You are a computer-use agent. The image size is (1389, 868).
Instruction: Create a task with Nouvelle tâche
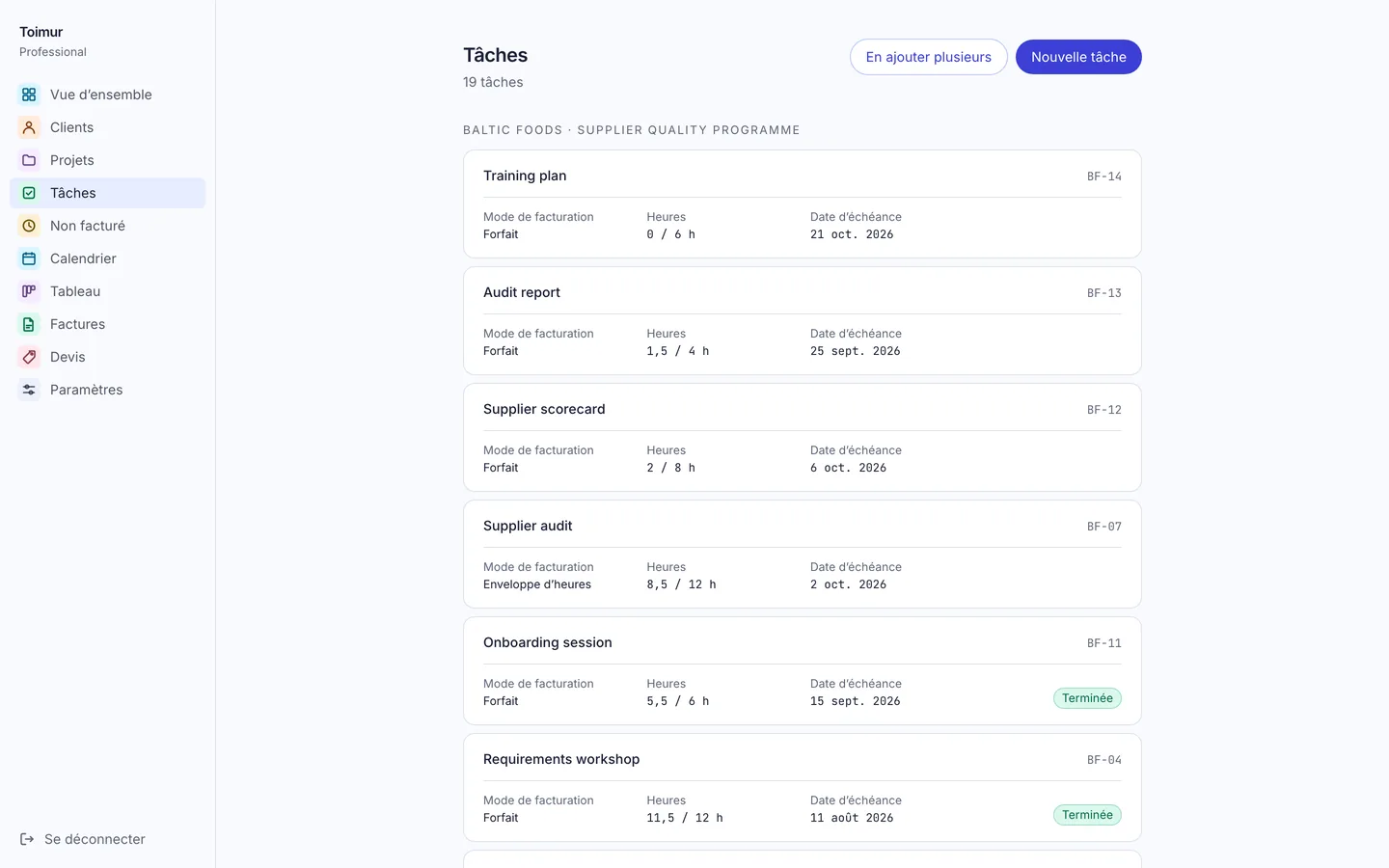pos(1078,57)
